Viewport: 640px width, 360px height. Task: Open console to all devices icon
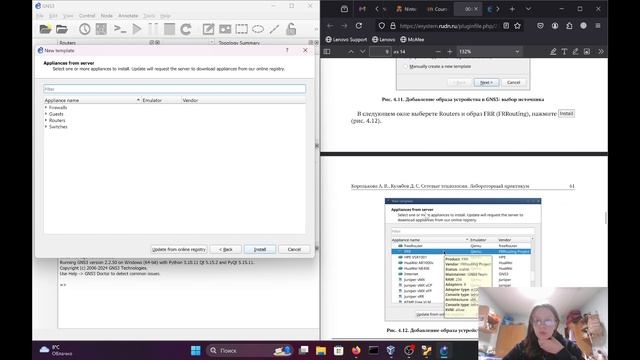point(120,29)
